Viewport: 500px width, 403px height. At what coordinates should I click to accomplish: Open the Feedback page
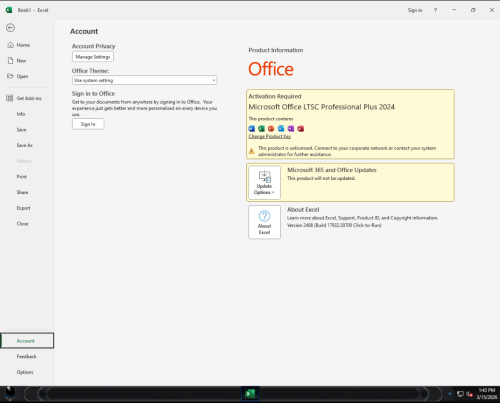pyautogui.click(x=26, y=356)
